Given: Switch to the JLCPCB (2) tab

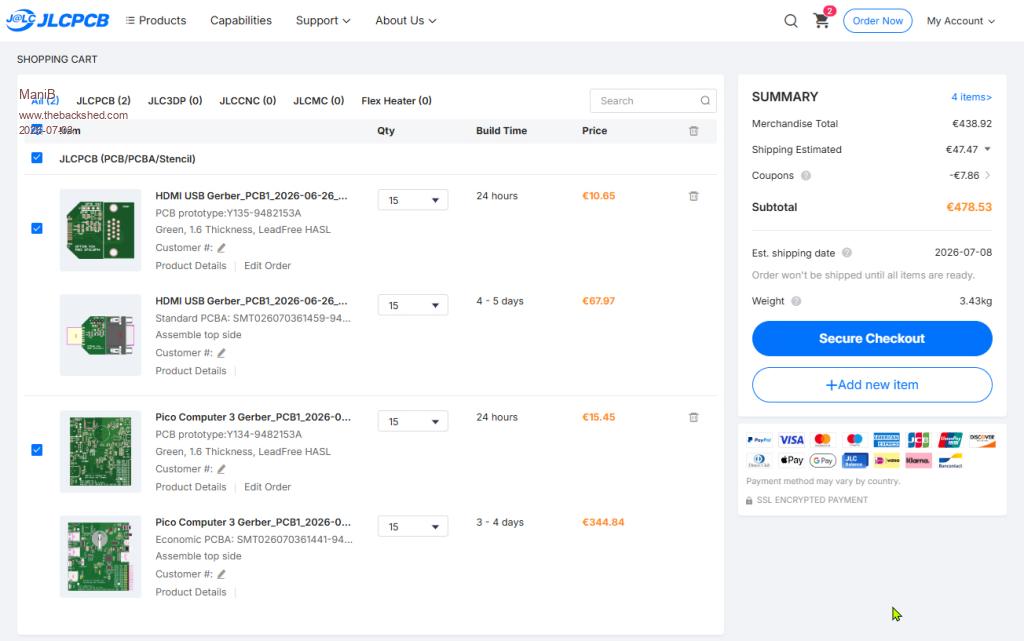Looking at the screenshot, I should coord(103,101).
